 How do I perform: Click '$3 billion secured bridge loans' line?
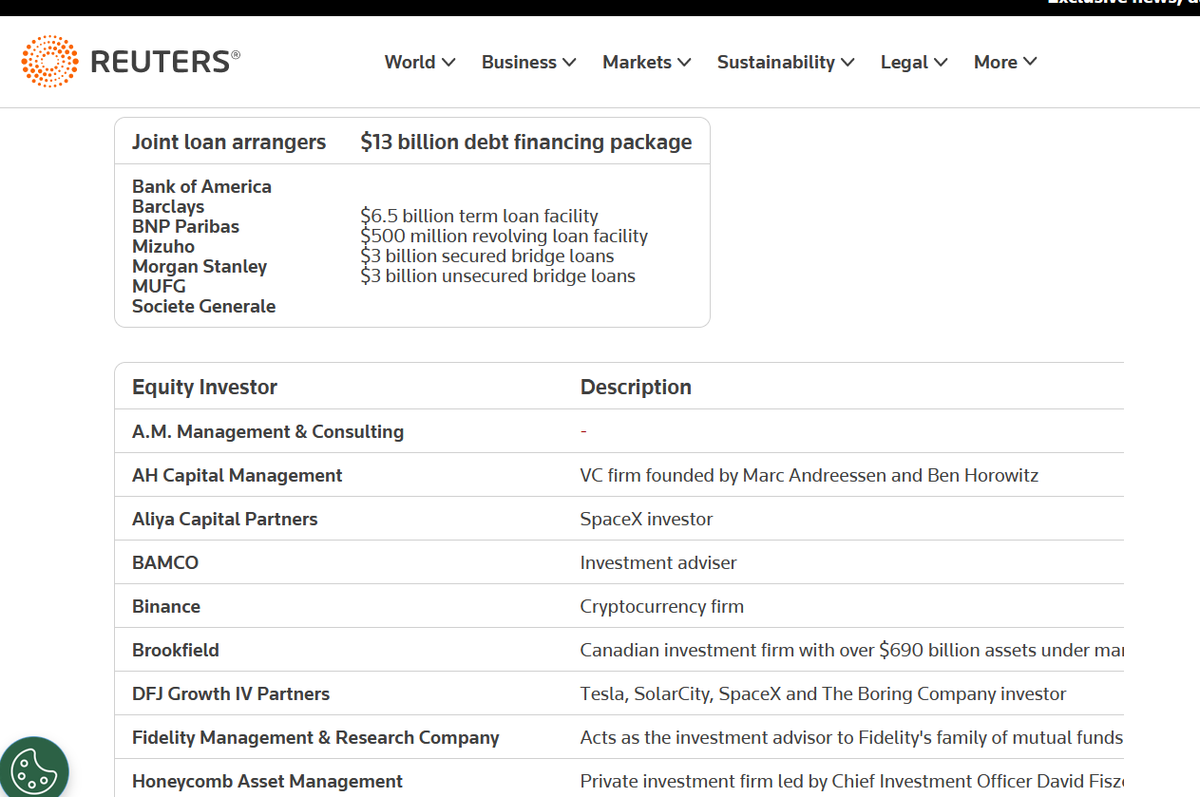[487, 256]
